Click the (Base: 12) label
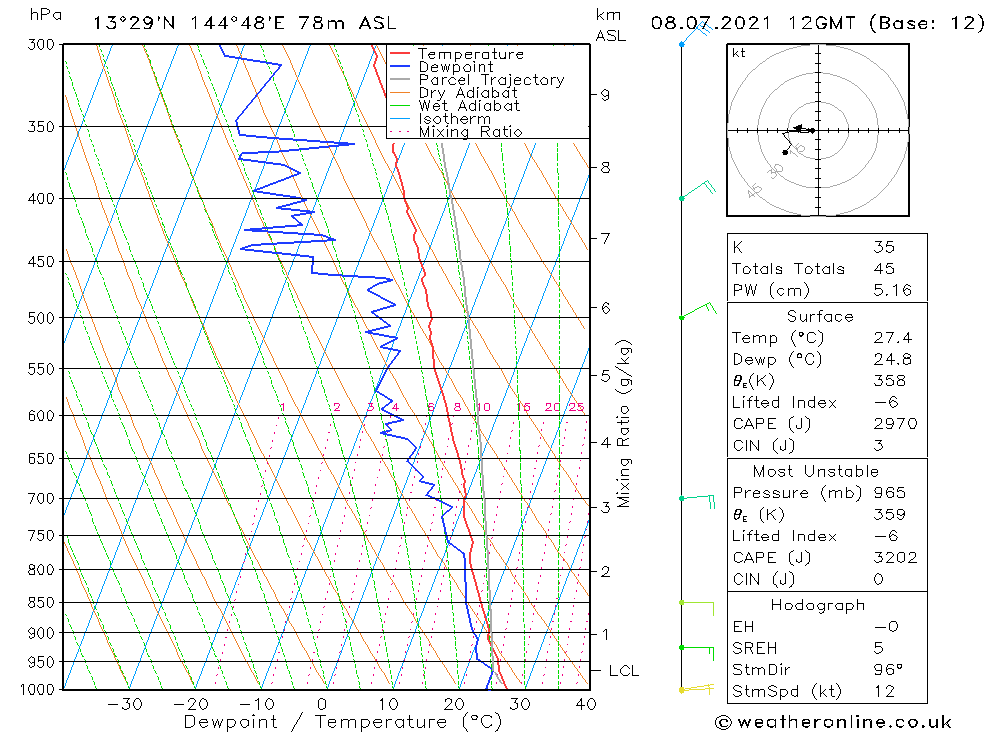This screenshot has width=1000, height=733. click(x=927, y=23)
